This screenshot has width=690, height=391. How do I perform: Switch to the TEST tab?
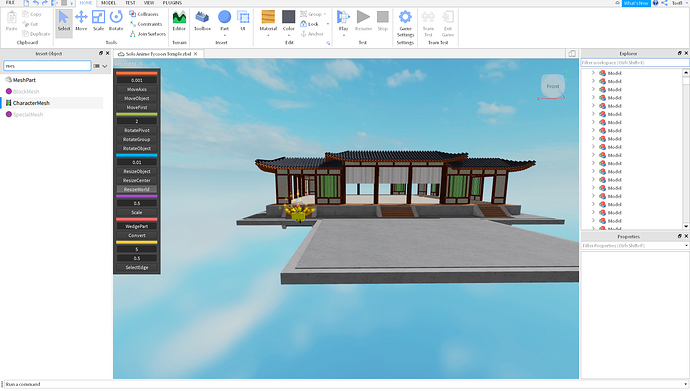click(x=130, y=3)
